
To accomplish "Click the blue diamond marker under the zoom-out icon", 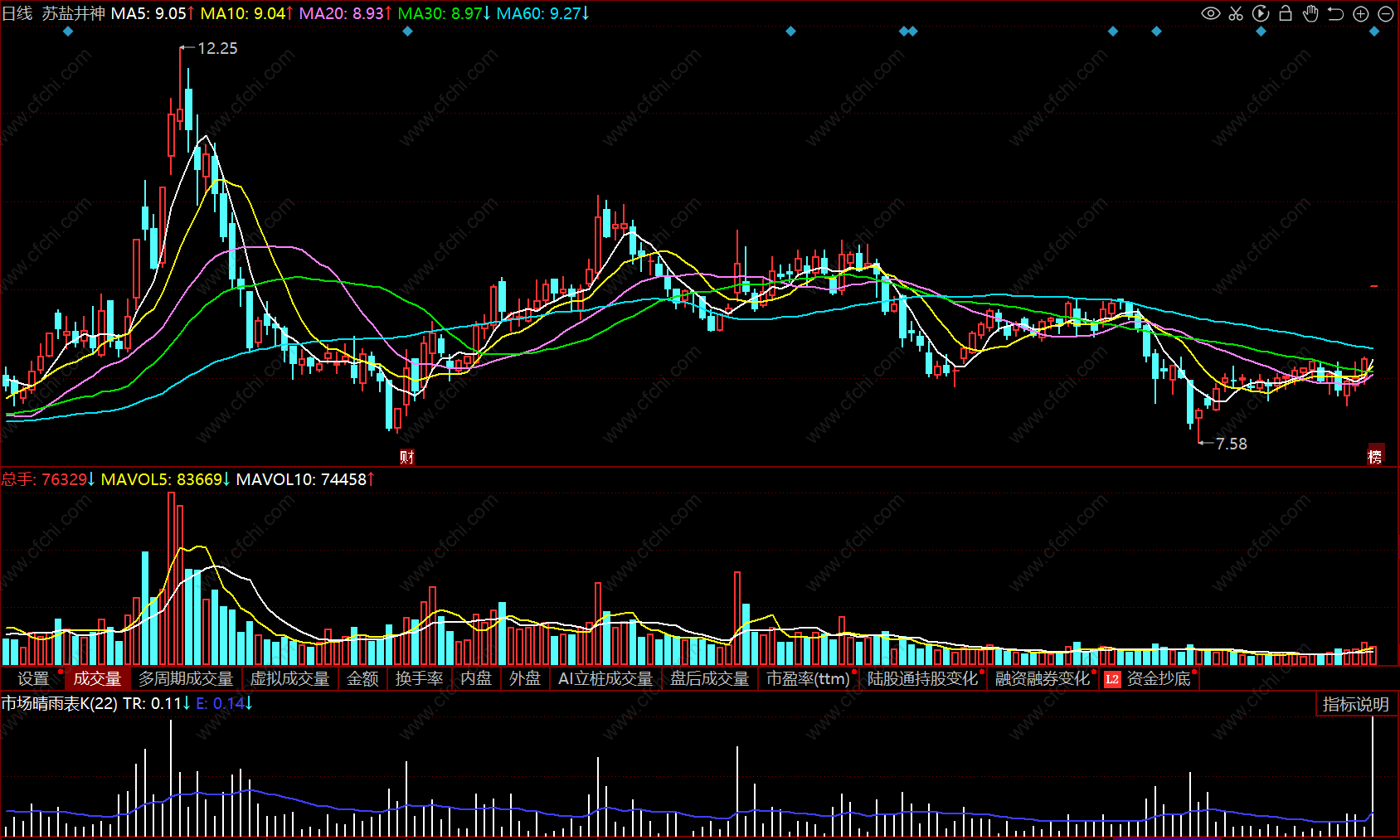I will [x=1374, y=32].
